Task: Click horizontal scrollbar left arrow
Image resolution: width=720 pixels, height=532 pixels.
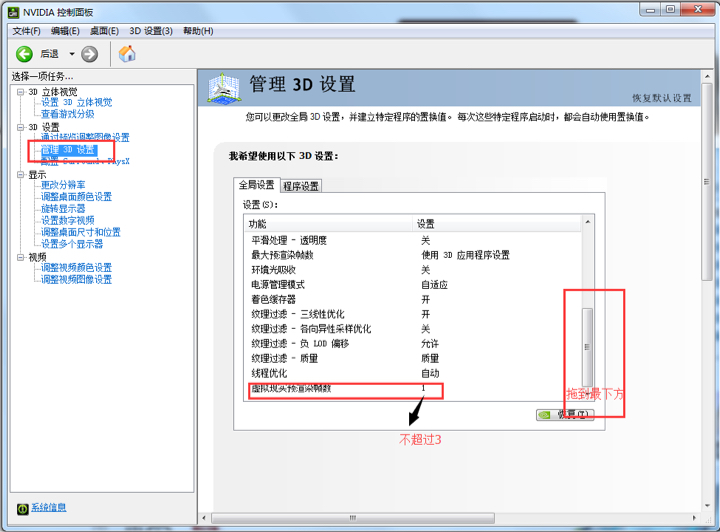Action: coord(204,518)
